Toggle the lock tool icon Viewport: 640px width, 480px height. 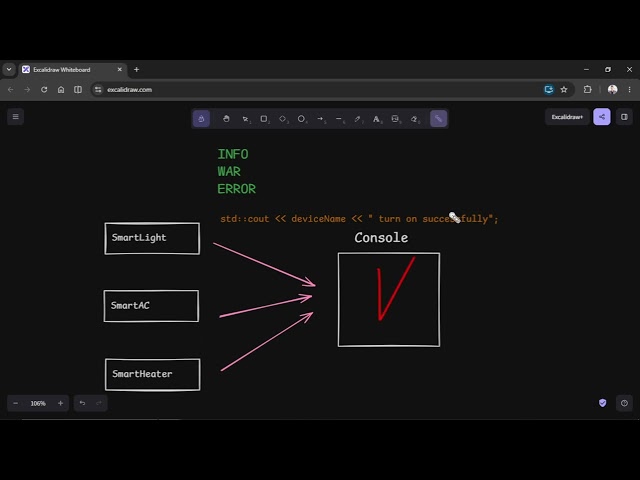click(x=201, y=119)
